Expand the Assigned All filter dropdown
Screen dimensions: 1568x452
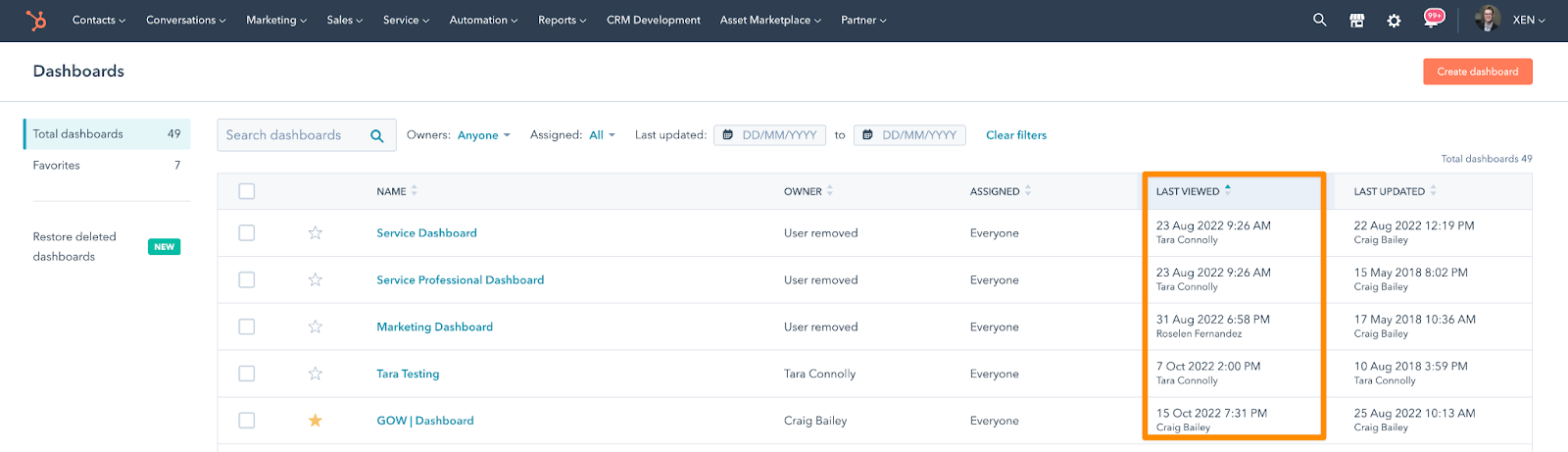601,135
